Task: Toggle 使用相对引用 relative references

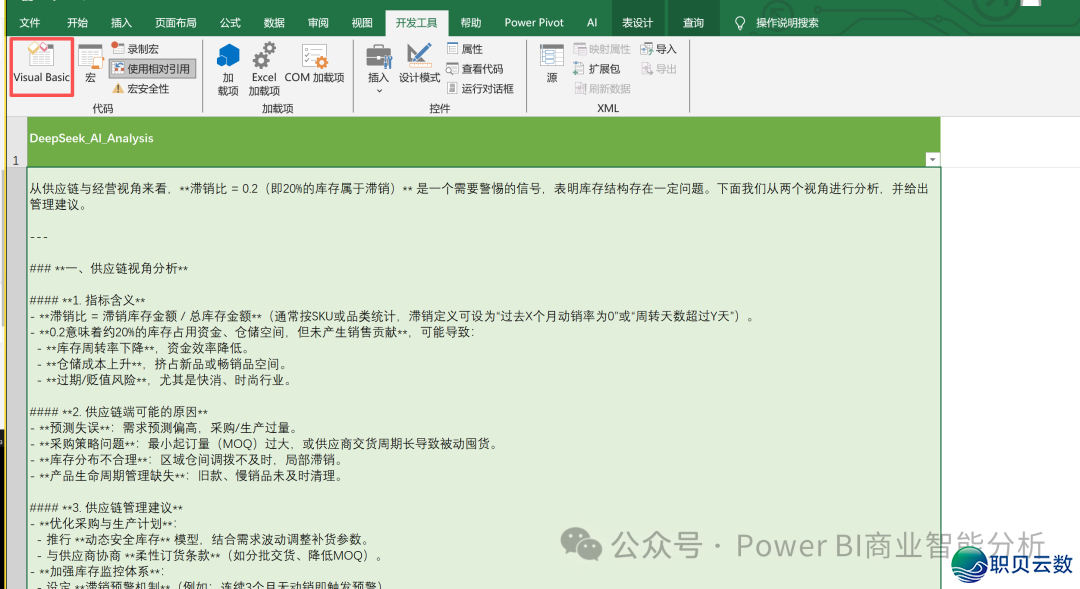Action: [151, 68]
